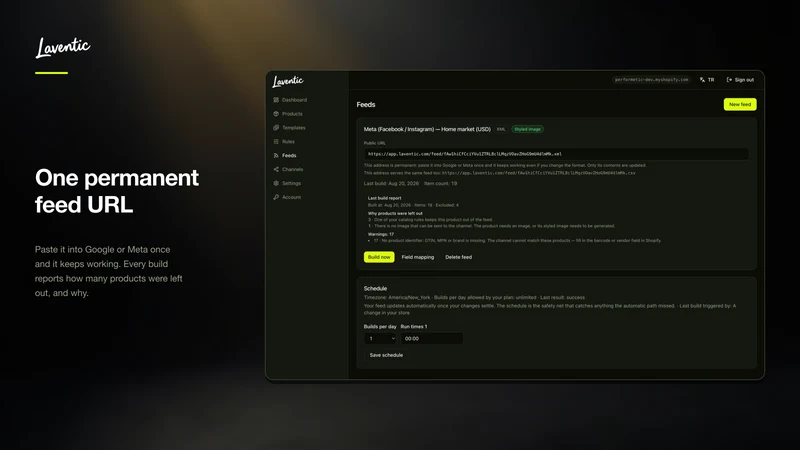Open the Templates menu item
The width and height of the screenshot is (800, 450).
294,128
